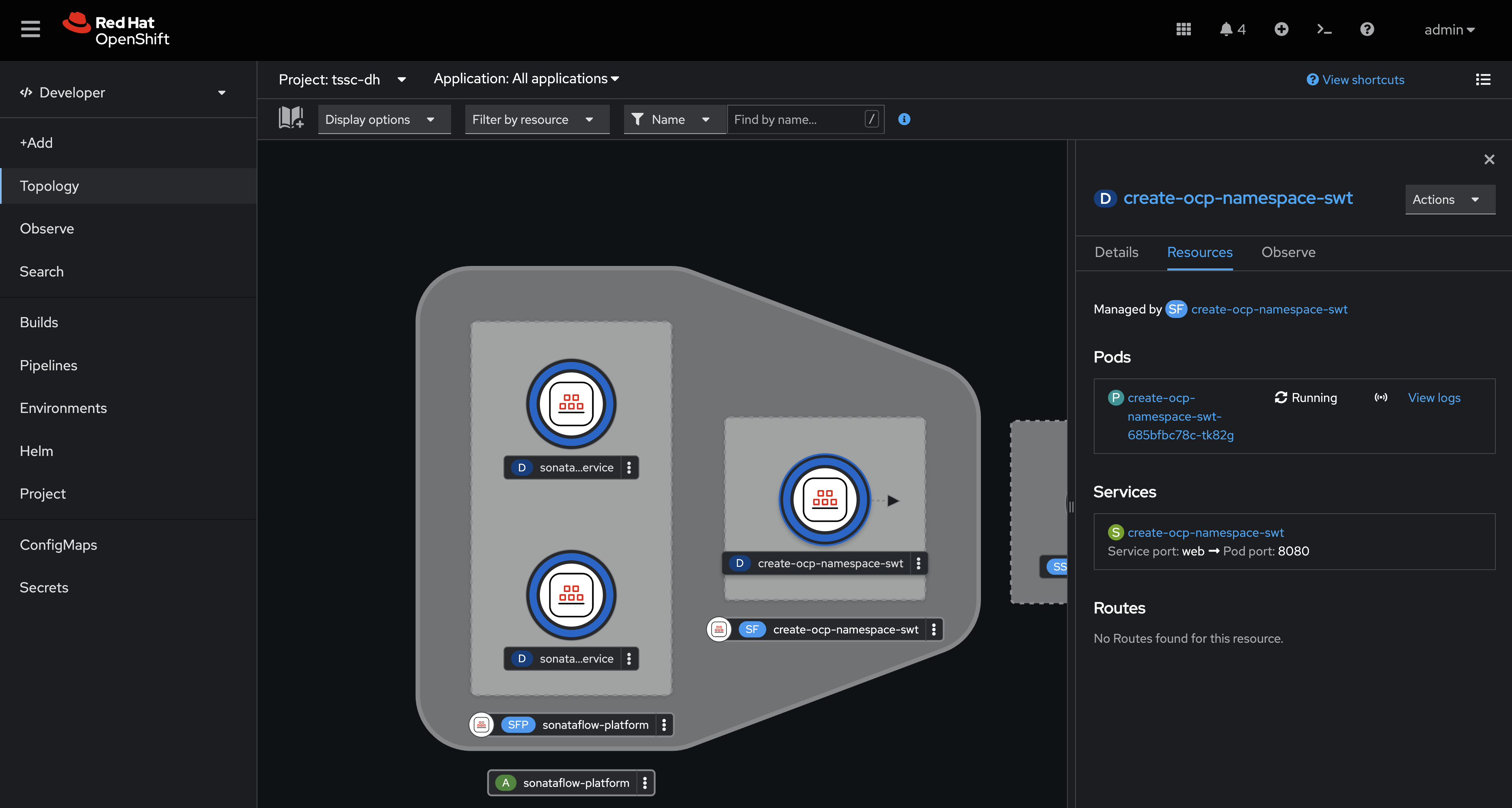Launch the web terminal icon
Screen dimensions: 1512x808
[1324, 29]
